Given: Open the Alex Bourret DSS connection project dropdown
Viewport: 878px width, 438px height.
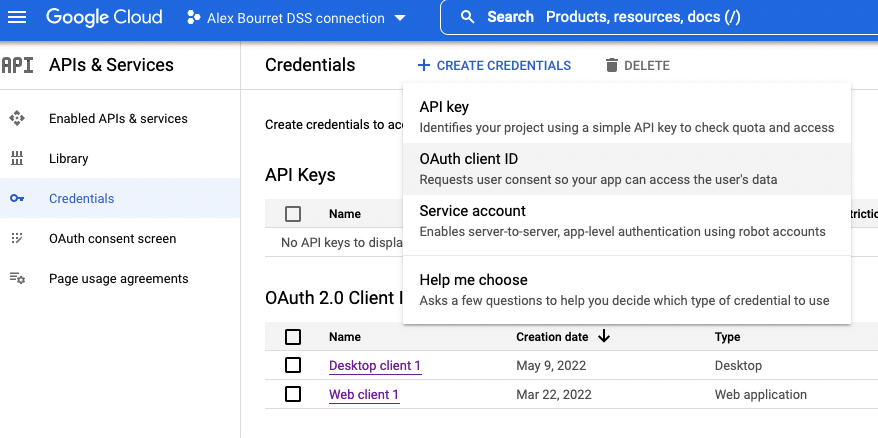Looking at the screenshot, I should click(x=296, y=18).
